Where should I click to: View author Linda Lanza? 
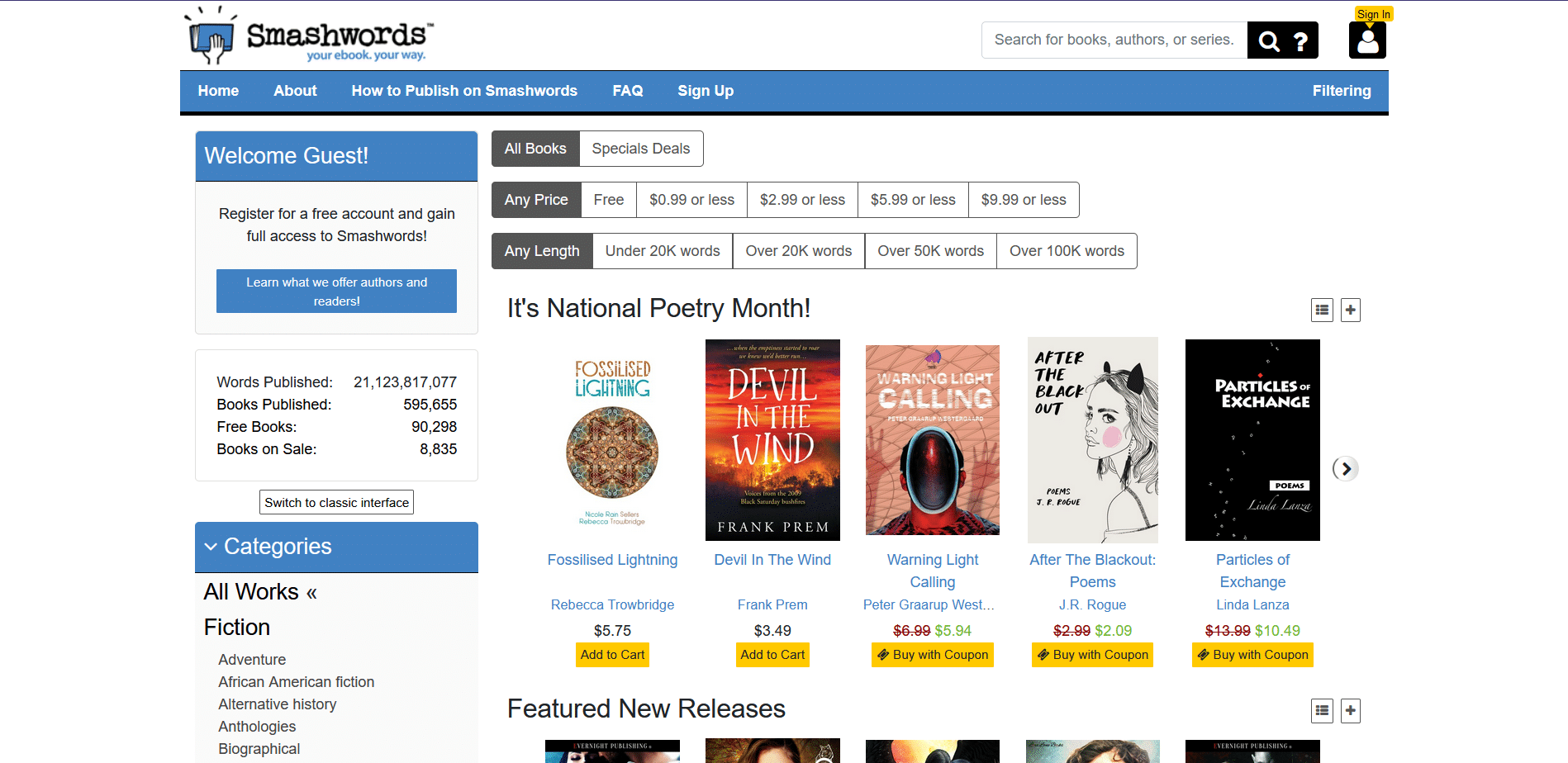1252,605
